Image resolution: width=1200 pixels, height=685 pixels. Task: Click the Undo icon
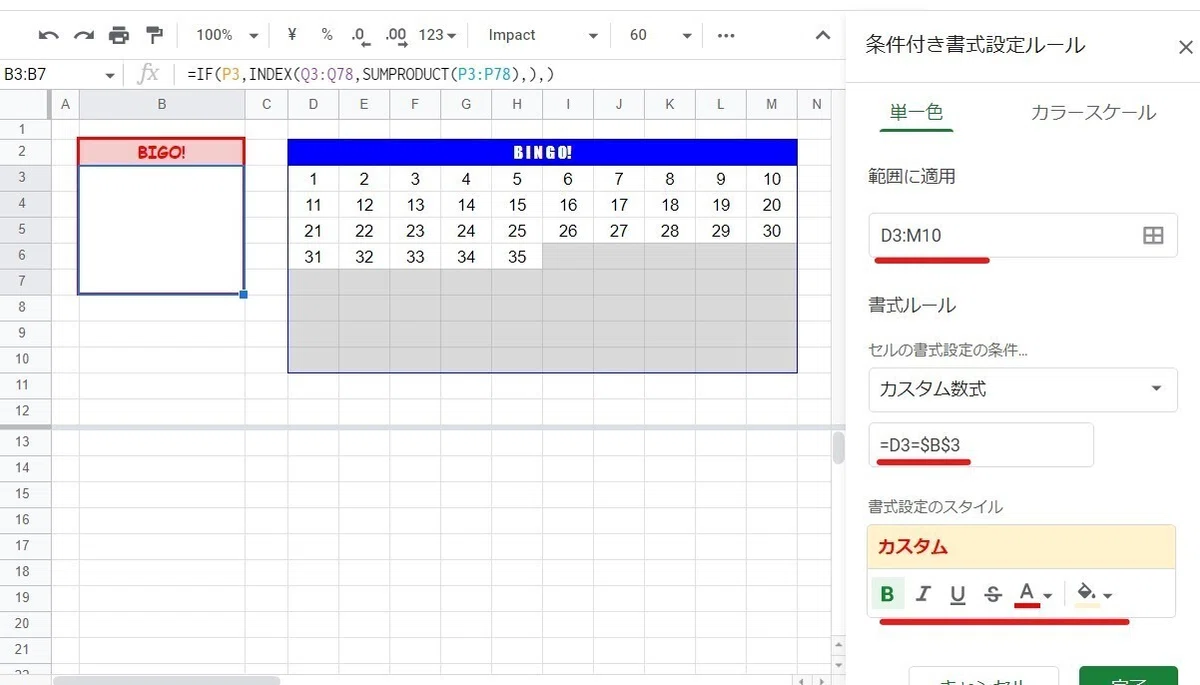coord(48,35)
